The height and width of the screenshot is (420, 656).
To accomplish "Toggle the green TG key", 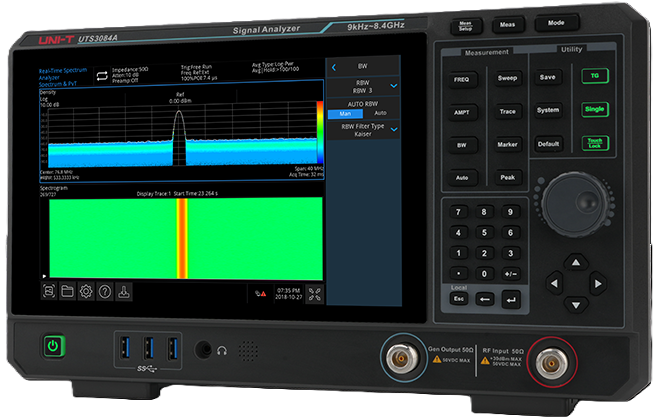I will [x=594, y=76].
